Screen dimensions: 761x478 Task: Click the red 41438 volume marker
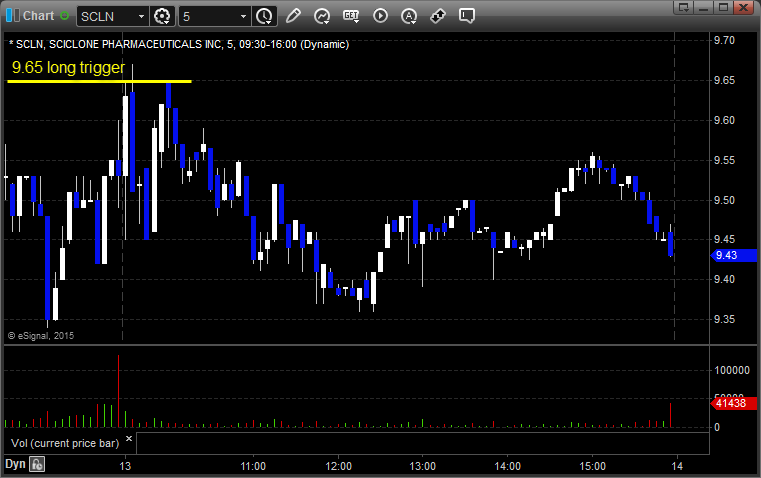[734, 403]
